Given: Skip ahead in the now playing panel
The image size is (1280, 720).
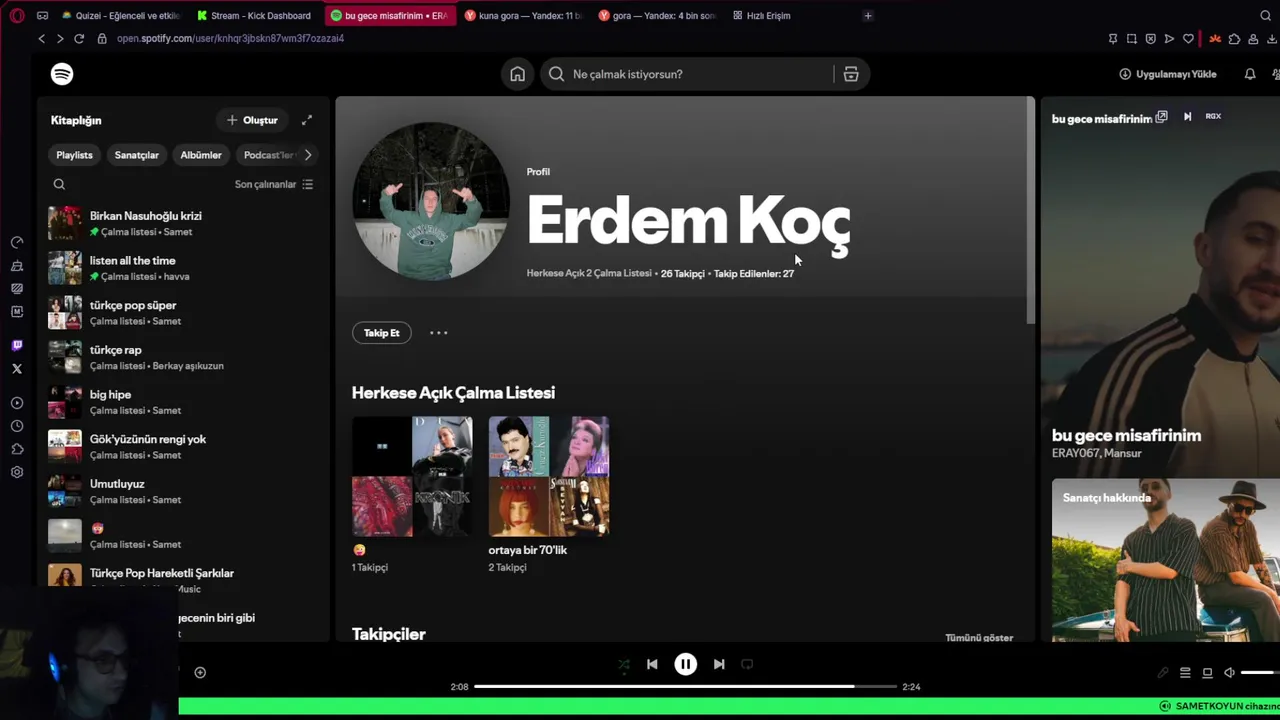Looking at the screenshot, I should click(x=1187, y=117).
